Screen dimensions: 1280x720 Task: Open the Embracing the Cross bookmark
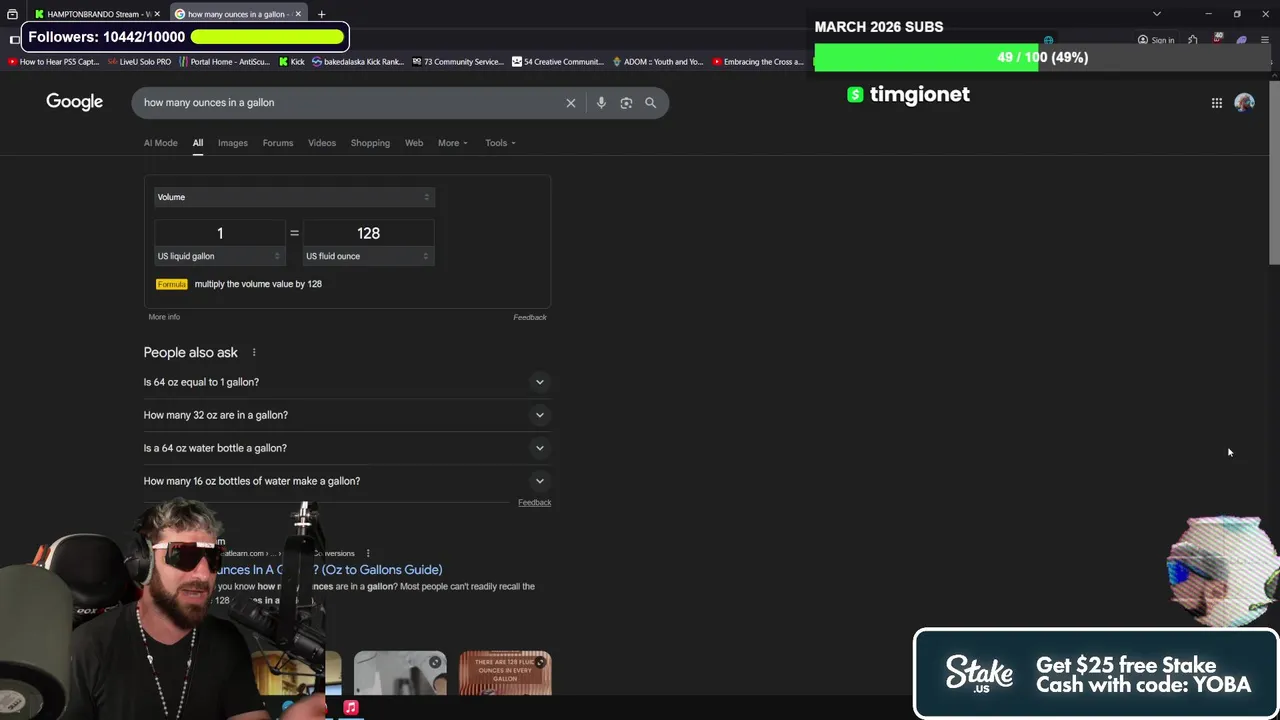[758, 62]
